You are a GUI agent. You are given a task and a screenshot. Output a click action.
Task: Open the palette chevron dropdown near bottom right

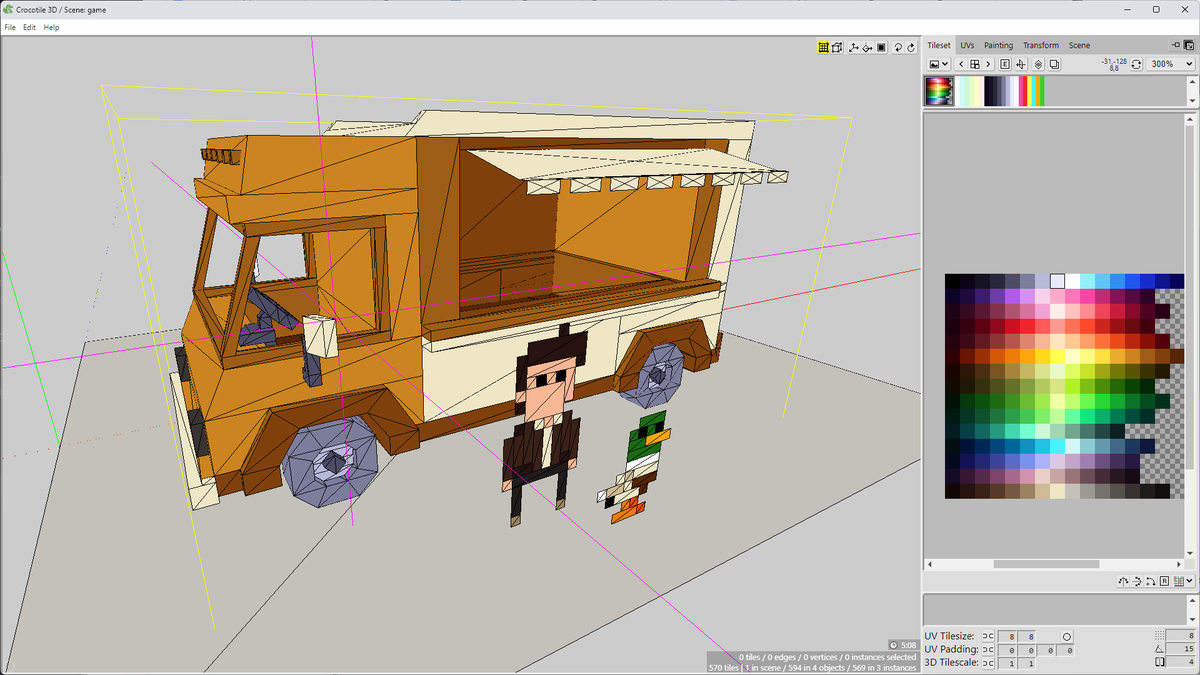coord(1190,581)
